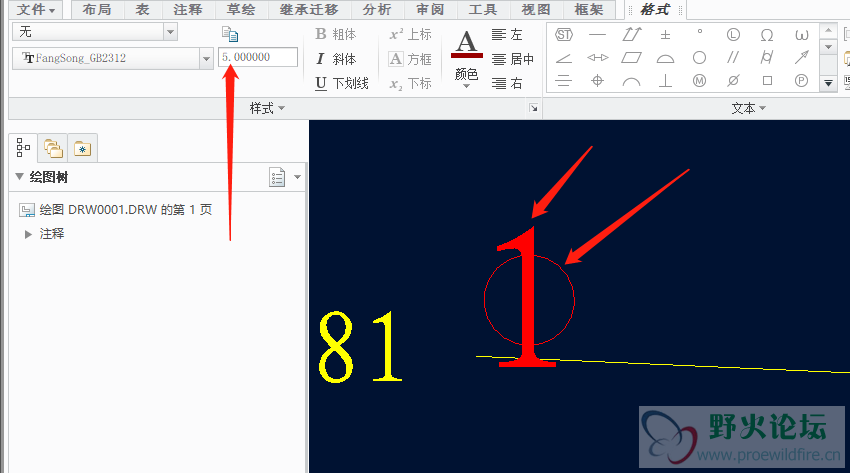This screenshot has width=850, height=473.
Task: Click the copy style icon above text height
Action: [x=230, y=34]
